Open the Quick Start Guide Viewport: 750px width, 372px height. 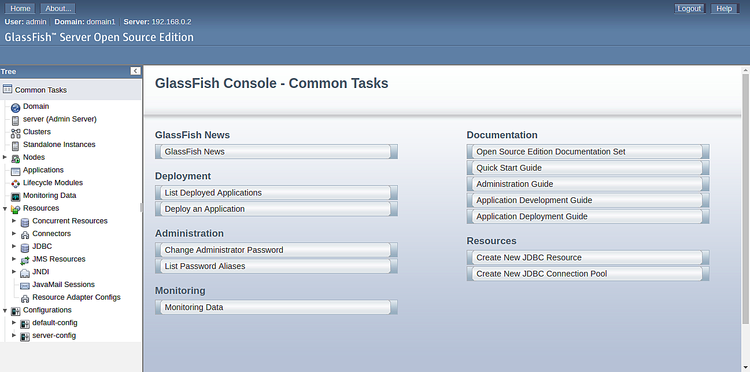coord(588,168)
